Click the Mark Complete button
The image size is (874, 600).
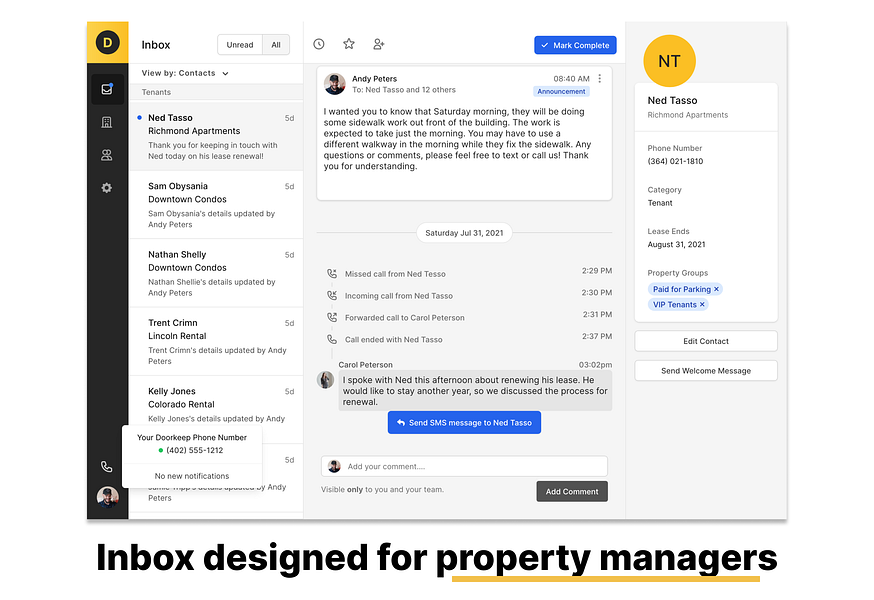(575, 45)
